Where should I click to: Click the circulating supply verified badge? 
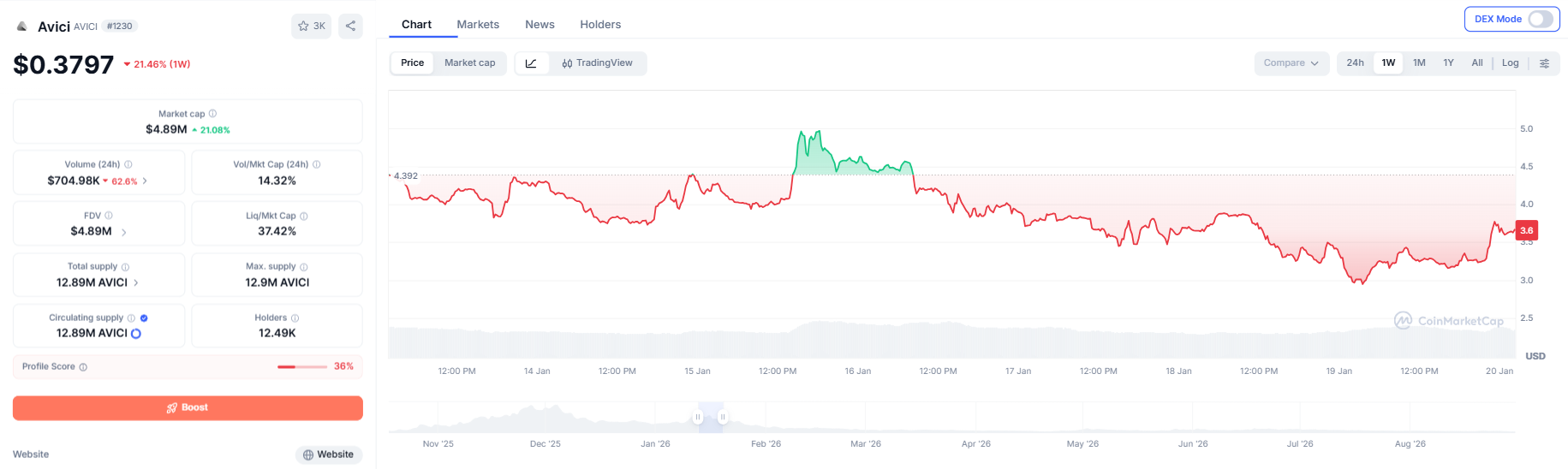tap(144, 318)
